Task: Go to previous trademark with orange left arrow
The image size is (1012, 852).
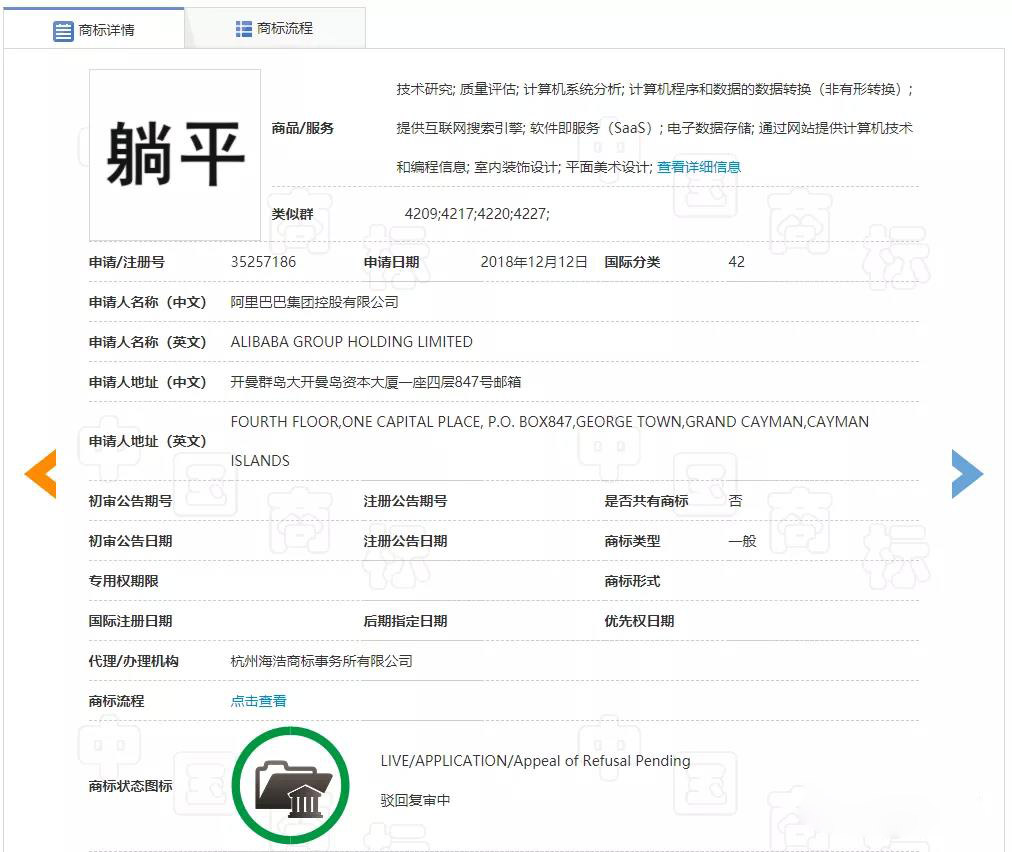Action: (40, 474)
